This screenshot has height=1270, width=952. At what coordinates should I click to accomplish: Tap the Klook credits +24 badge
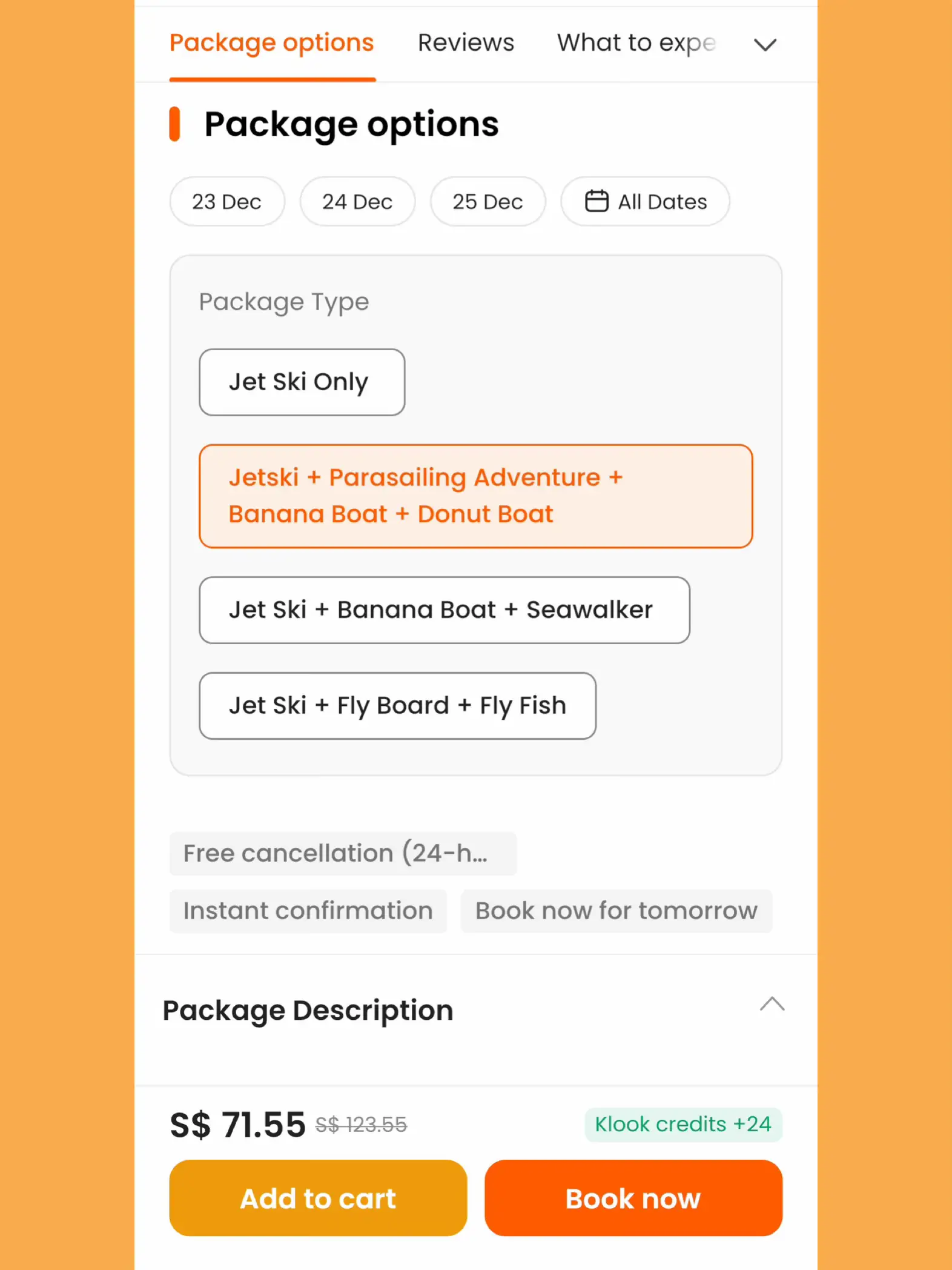[x=683, y=1125]
